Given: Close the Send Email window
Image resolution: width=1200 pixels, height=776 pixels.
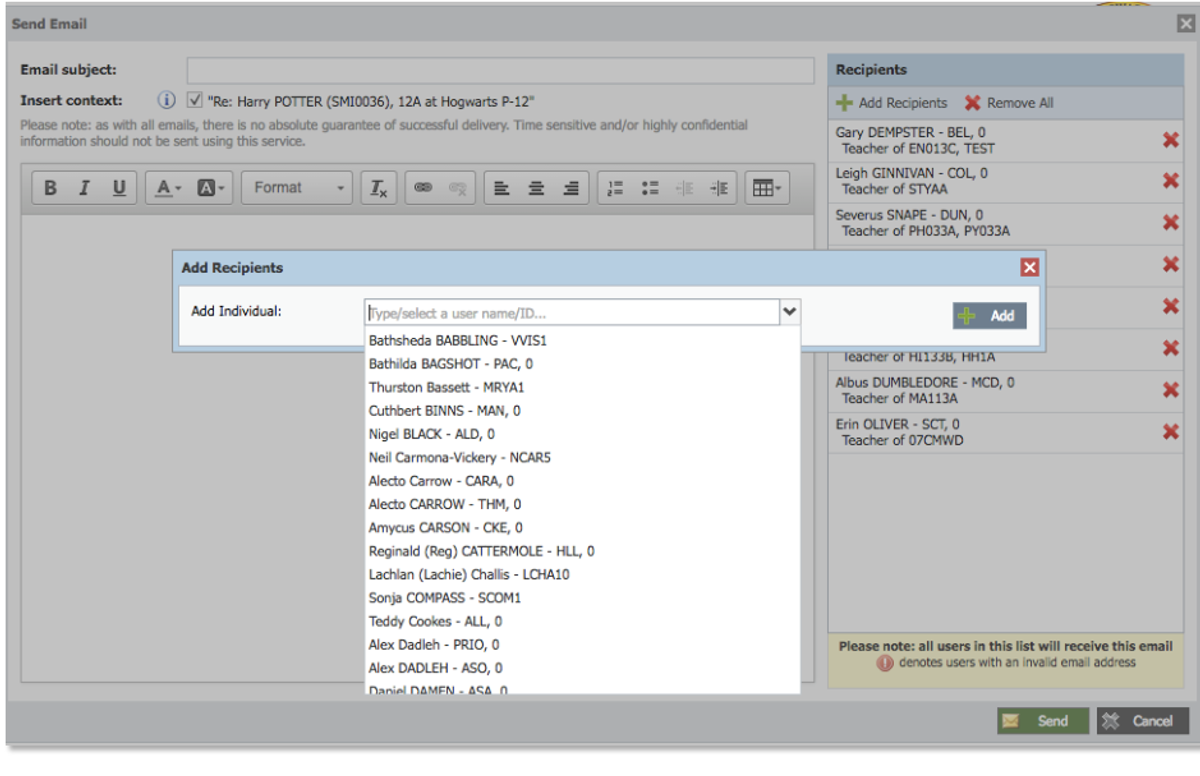Looking at the screenshot, I should pyautogui.click(x=1185, y=24).
